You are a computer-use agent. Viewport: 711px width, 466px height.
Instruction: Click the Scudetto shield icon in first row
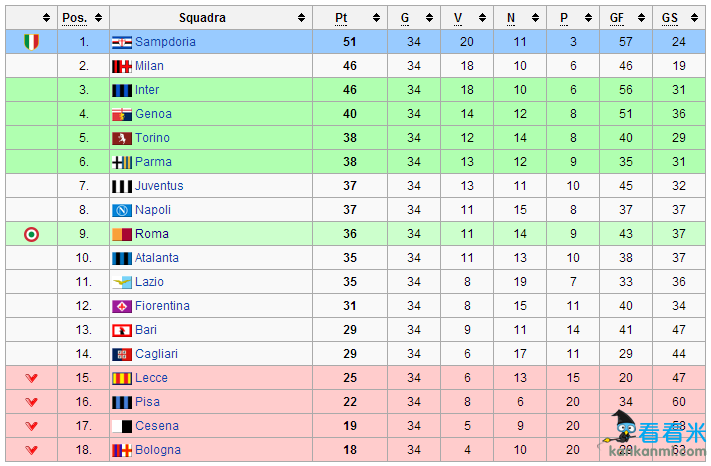click(32, 42)
